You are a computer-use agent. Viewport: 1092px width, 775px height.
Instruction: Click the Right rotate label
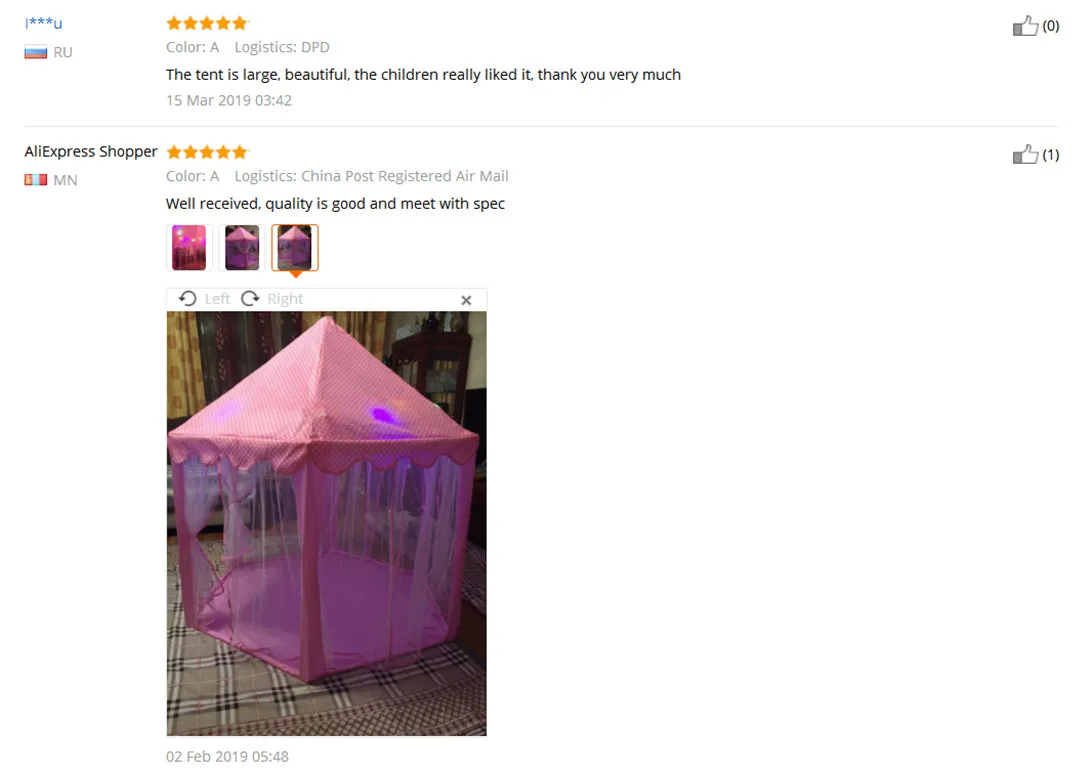coord(285,299)
